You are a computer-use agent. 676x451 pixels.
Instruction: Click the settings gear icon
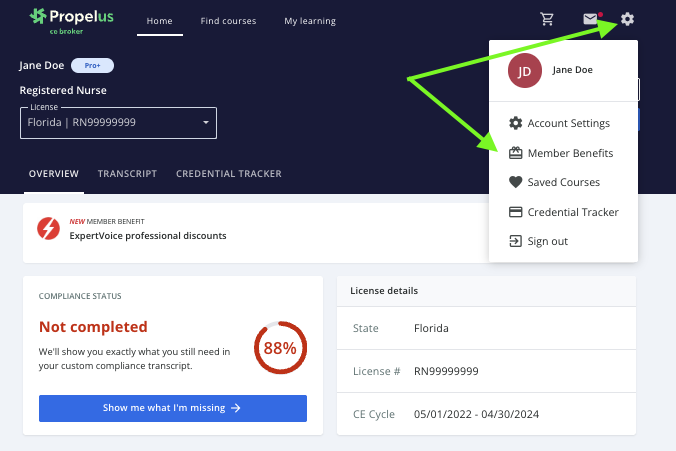(627, 19)
